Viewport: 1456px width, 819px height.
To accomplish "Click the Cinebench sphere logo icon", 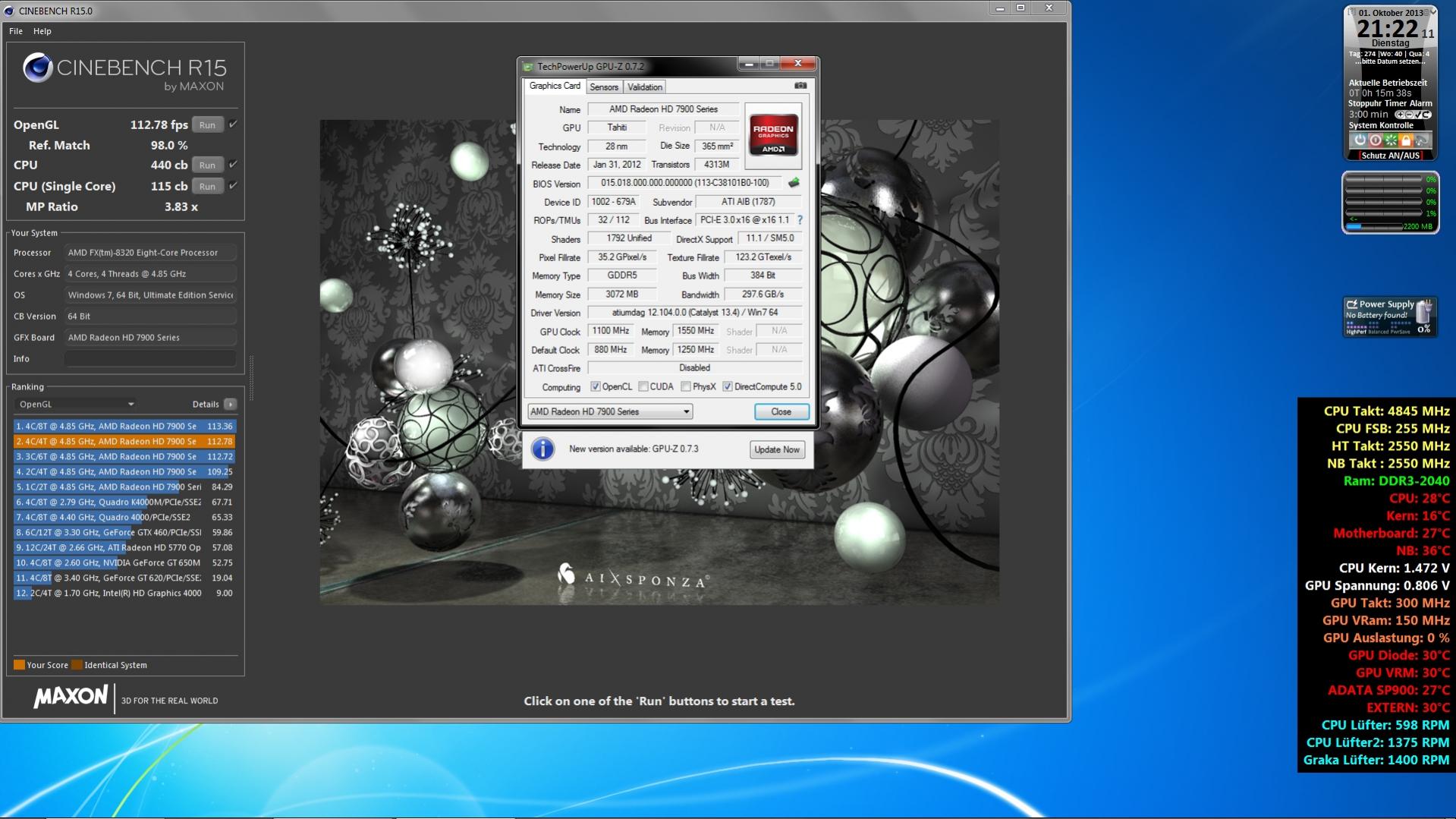I will [x=37, y=68].
